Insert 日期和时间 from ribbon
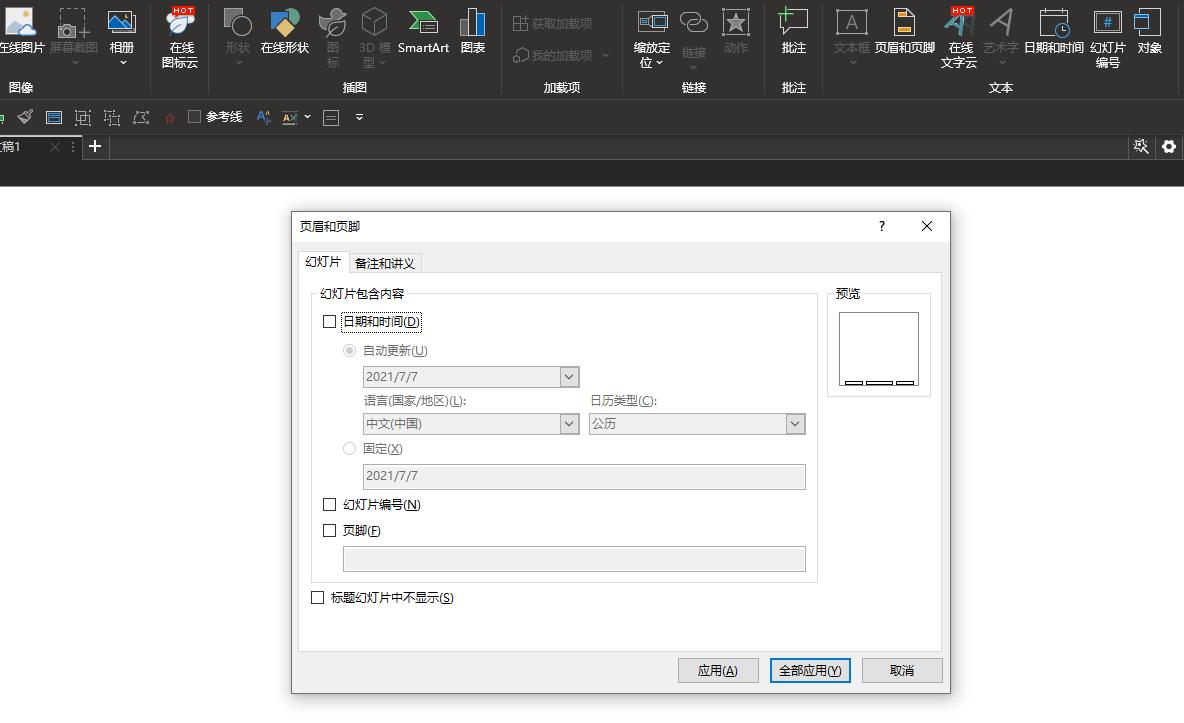Viewport: 1184px width, 723px height. point(1053,30)
